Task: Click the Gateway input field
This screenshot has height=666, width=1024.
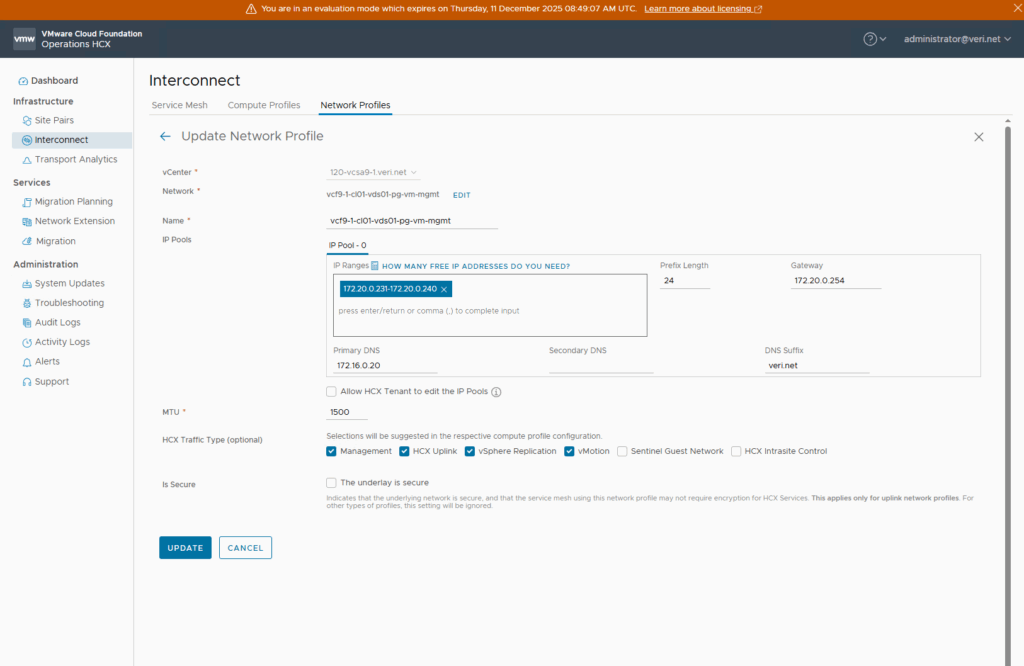Action: coord(835,281)
